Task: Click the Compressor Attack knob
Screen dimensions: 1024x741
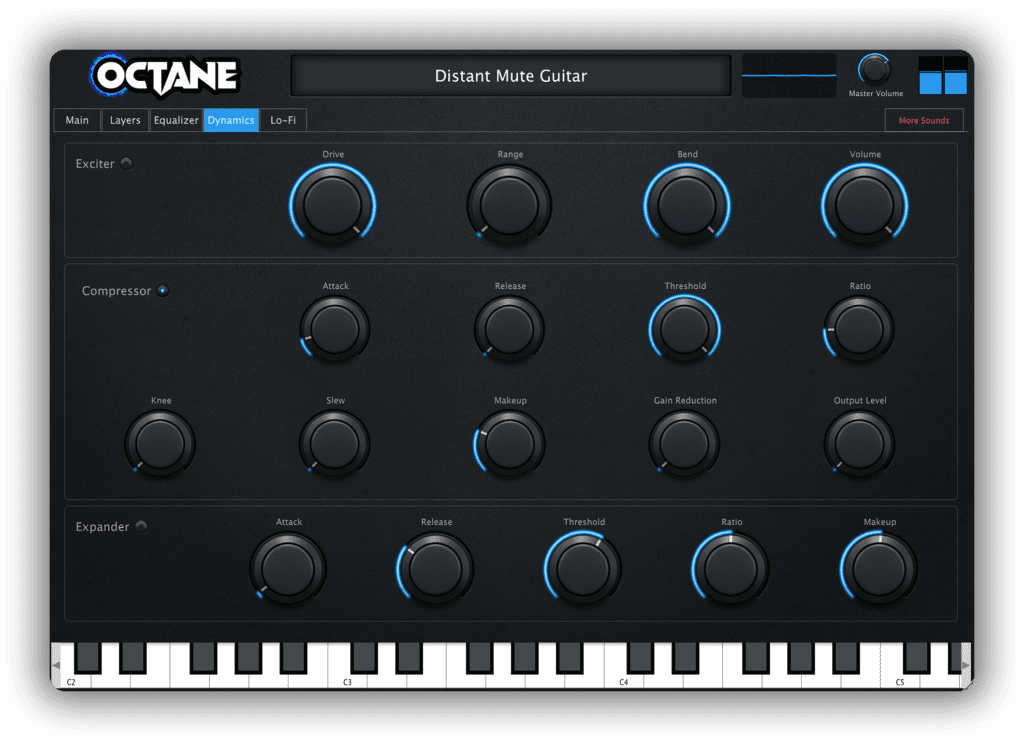Action: click(335, 328)
